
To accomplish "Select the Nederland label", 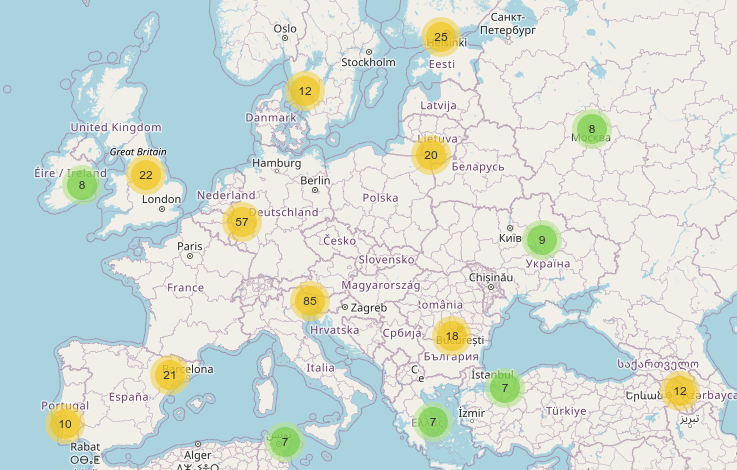I will coord(226,195).
